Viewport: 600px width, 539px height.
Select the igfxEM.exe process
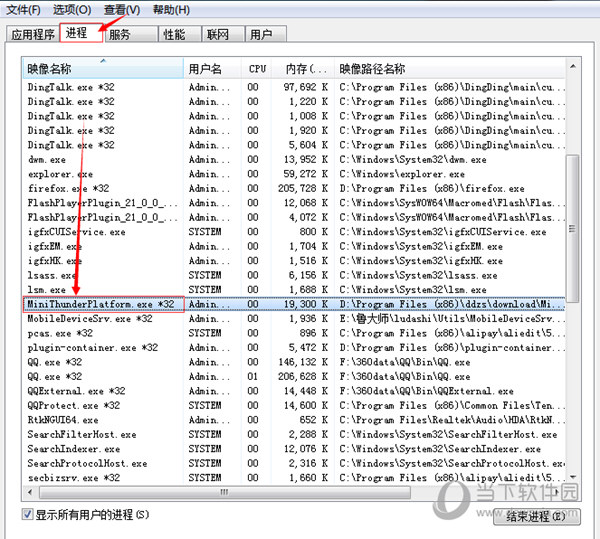tap(293, 246)
